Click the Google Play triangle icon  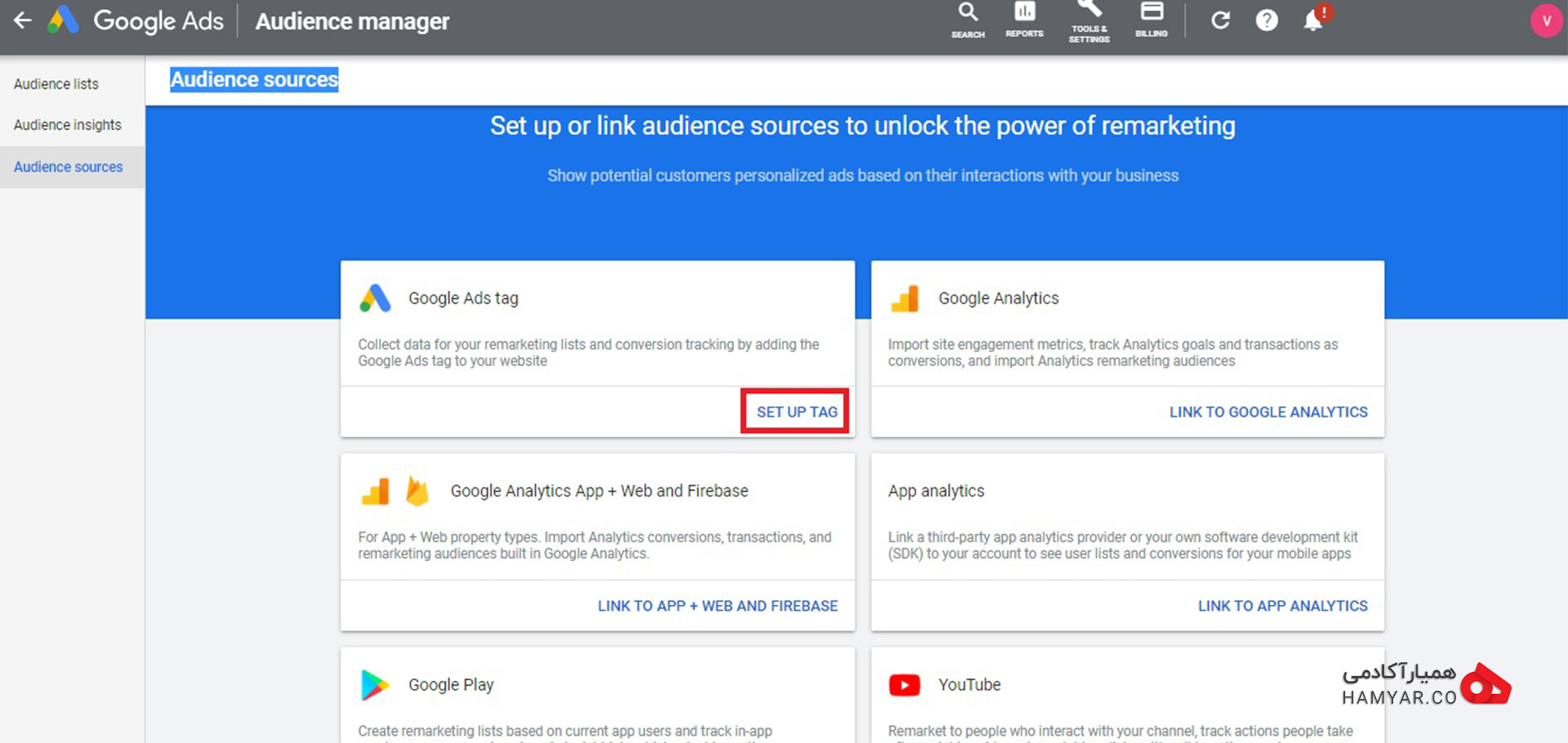click(375, 685)
